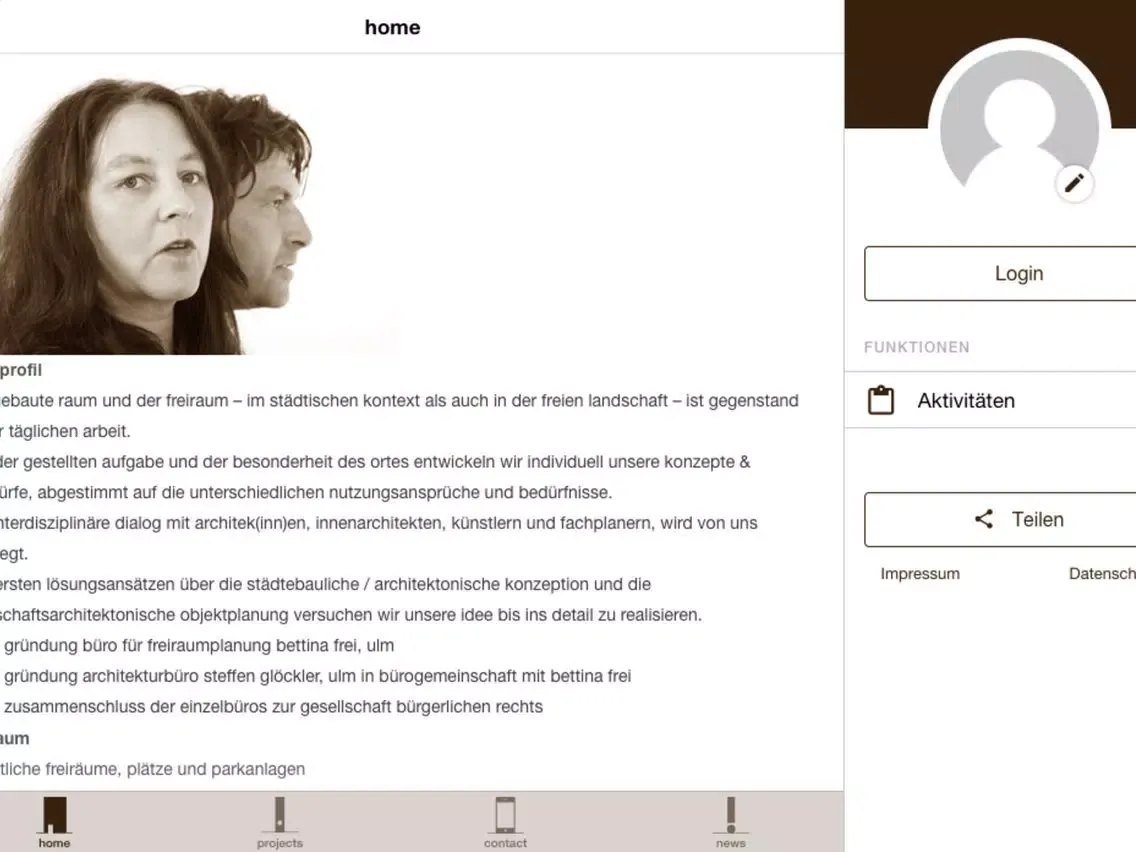Click the Login button
Image resolution: width=1136 pixels, height=852 pixels.
pyautogui.click(x=1000, y=273)
